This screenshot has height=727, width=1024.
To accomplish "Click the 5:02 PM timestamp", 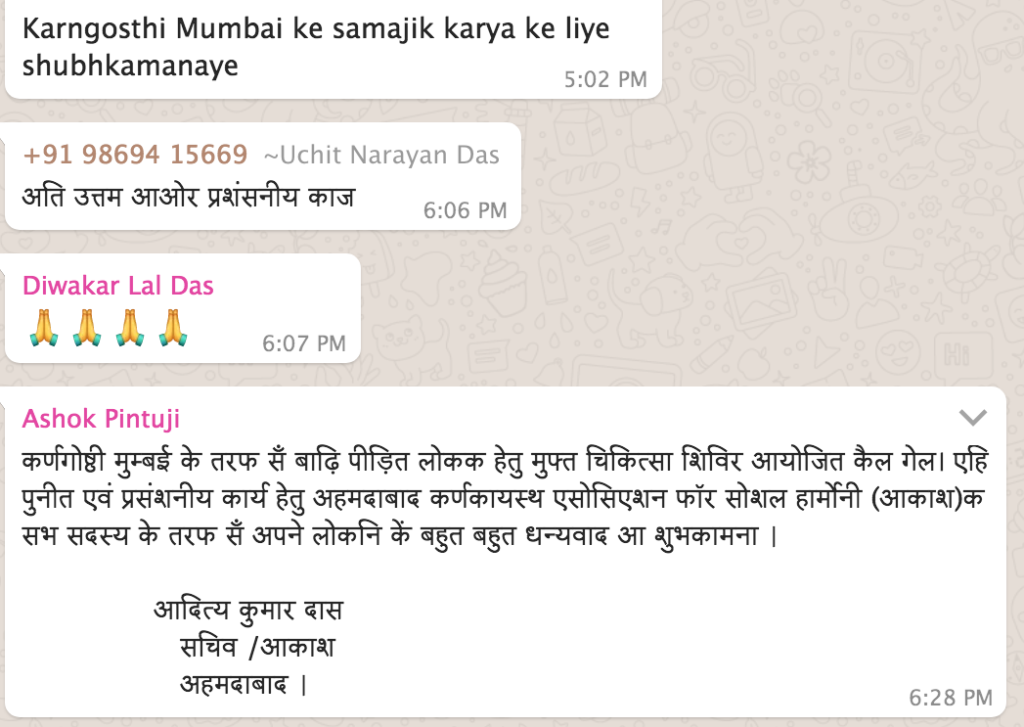I will (605, 80).
